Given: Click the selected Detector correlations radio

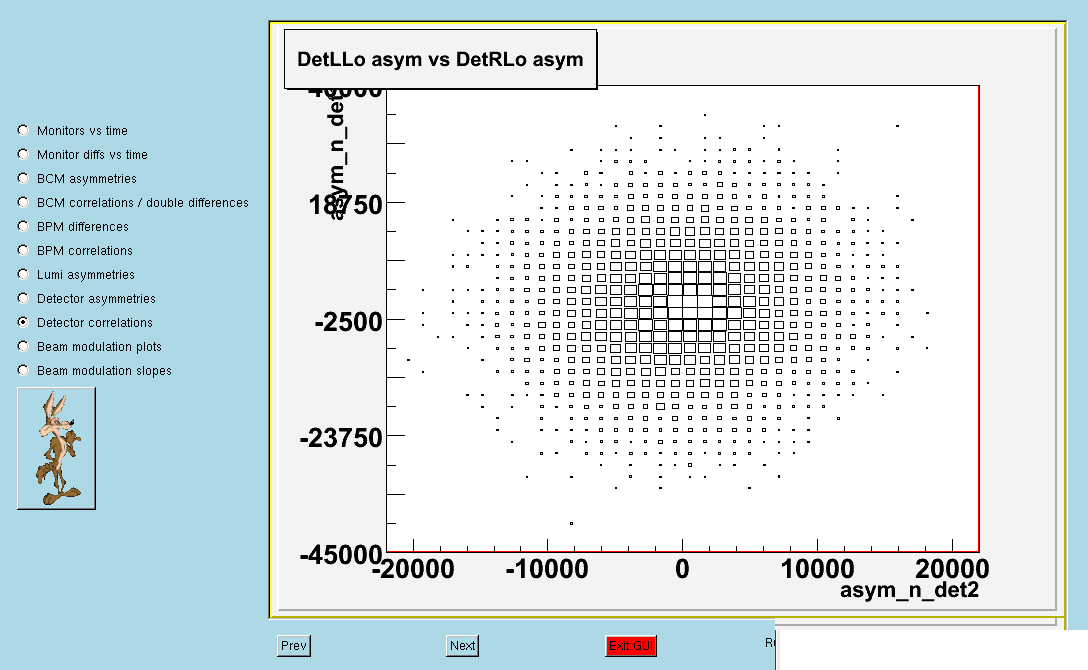Looking at the screenshot, I should (x=24, y=322).
